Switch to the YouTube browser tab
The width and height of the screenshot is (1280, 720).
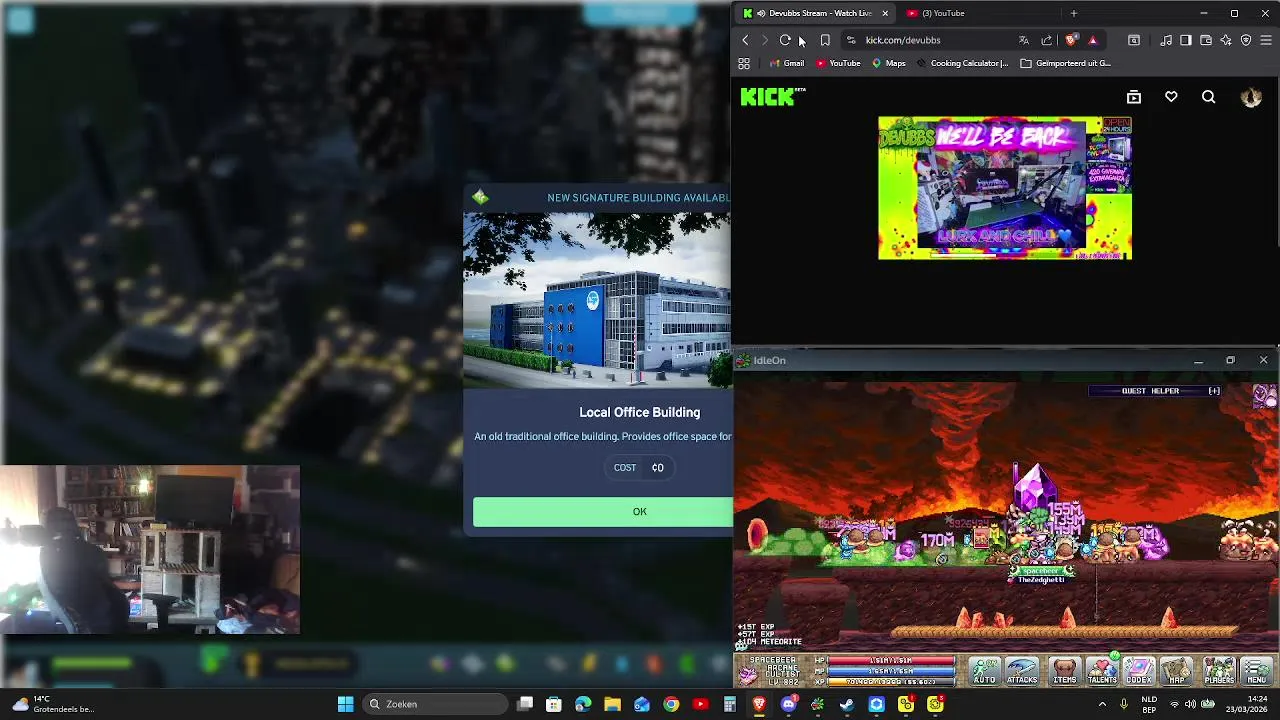pos(943,13)
